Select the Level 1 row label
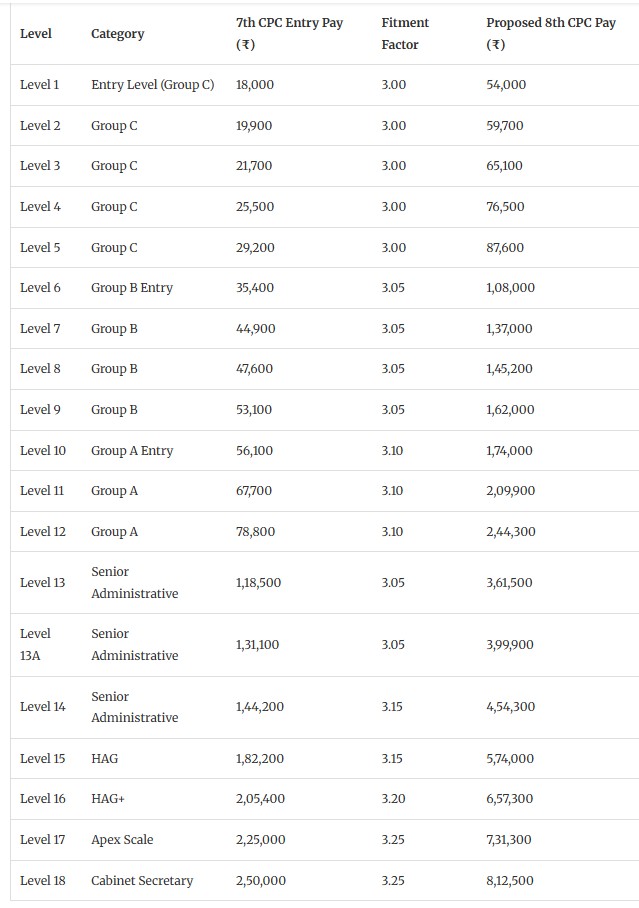Screen dimensions: 639x908 pos(40,85)
